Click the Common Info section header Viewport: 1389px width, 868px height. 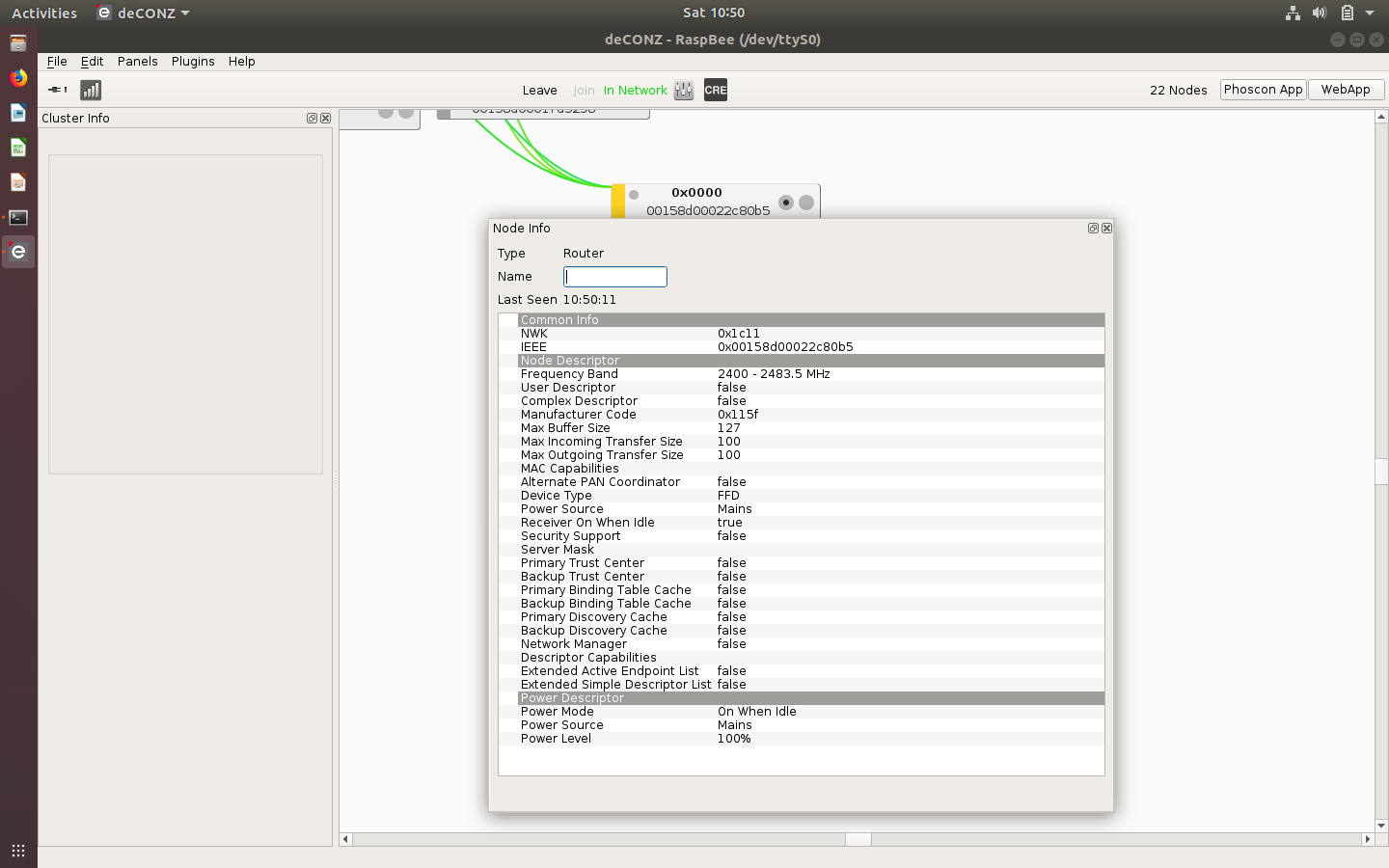(x=811, y=319)
